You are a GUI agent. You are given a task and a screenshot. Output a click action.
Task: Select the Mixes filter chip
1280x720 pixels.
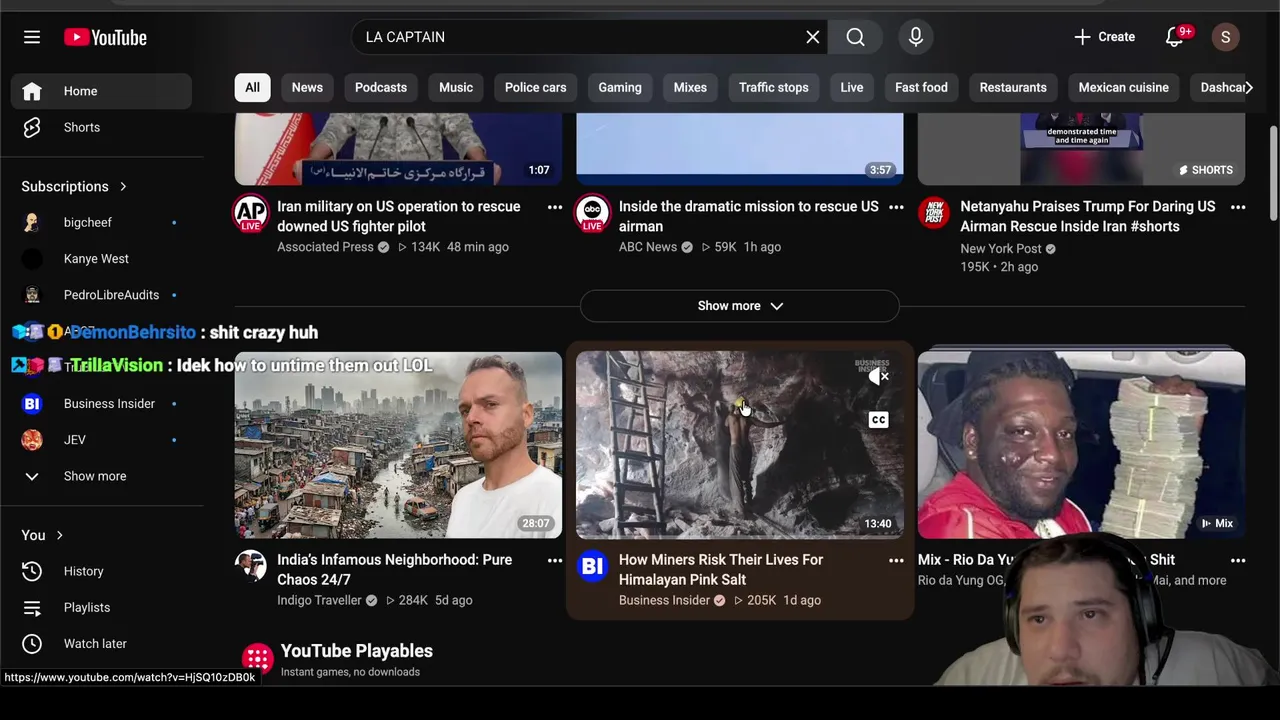point(690,87)
